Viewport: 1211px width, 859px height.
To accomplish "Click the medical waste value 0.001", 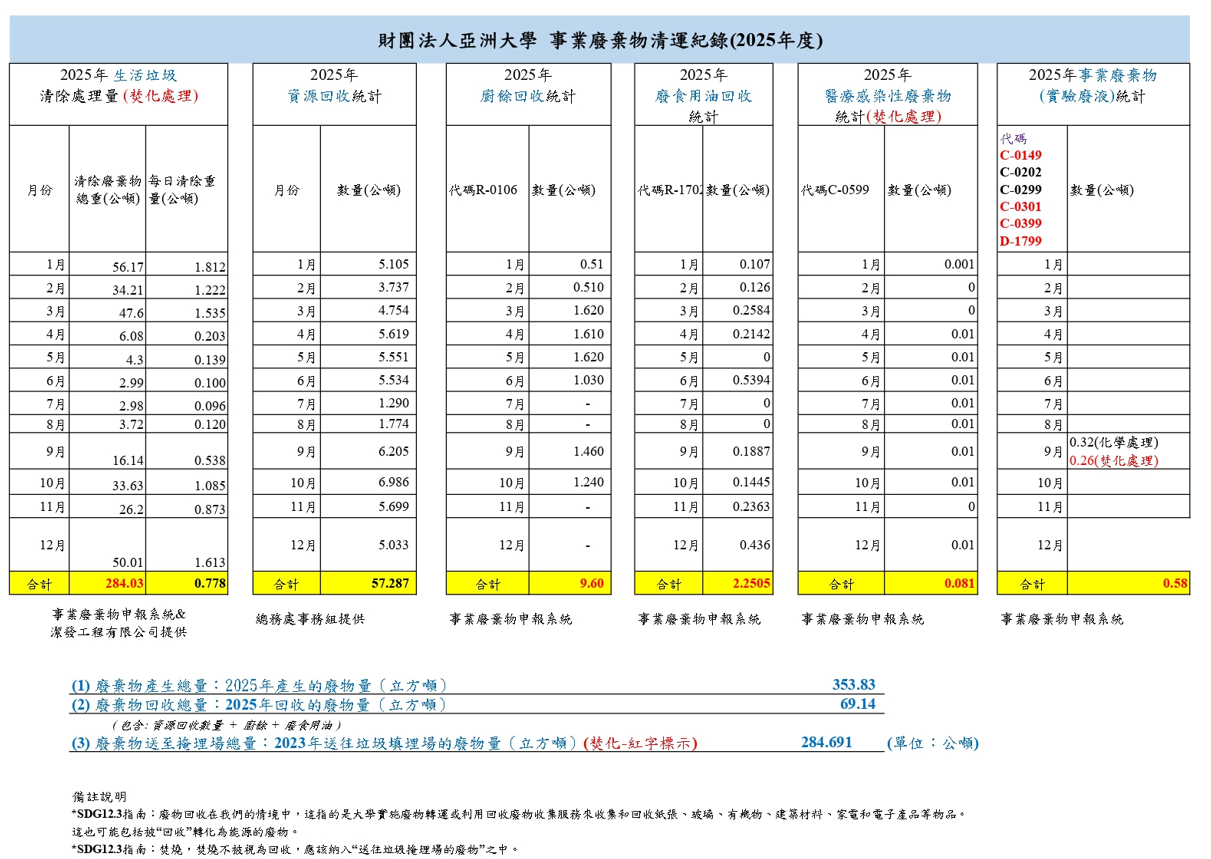I will (x=958, y=264).
